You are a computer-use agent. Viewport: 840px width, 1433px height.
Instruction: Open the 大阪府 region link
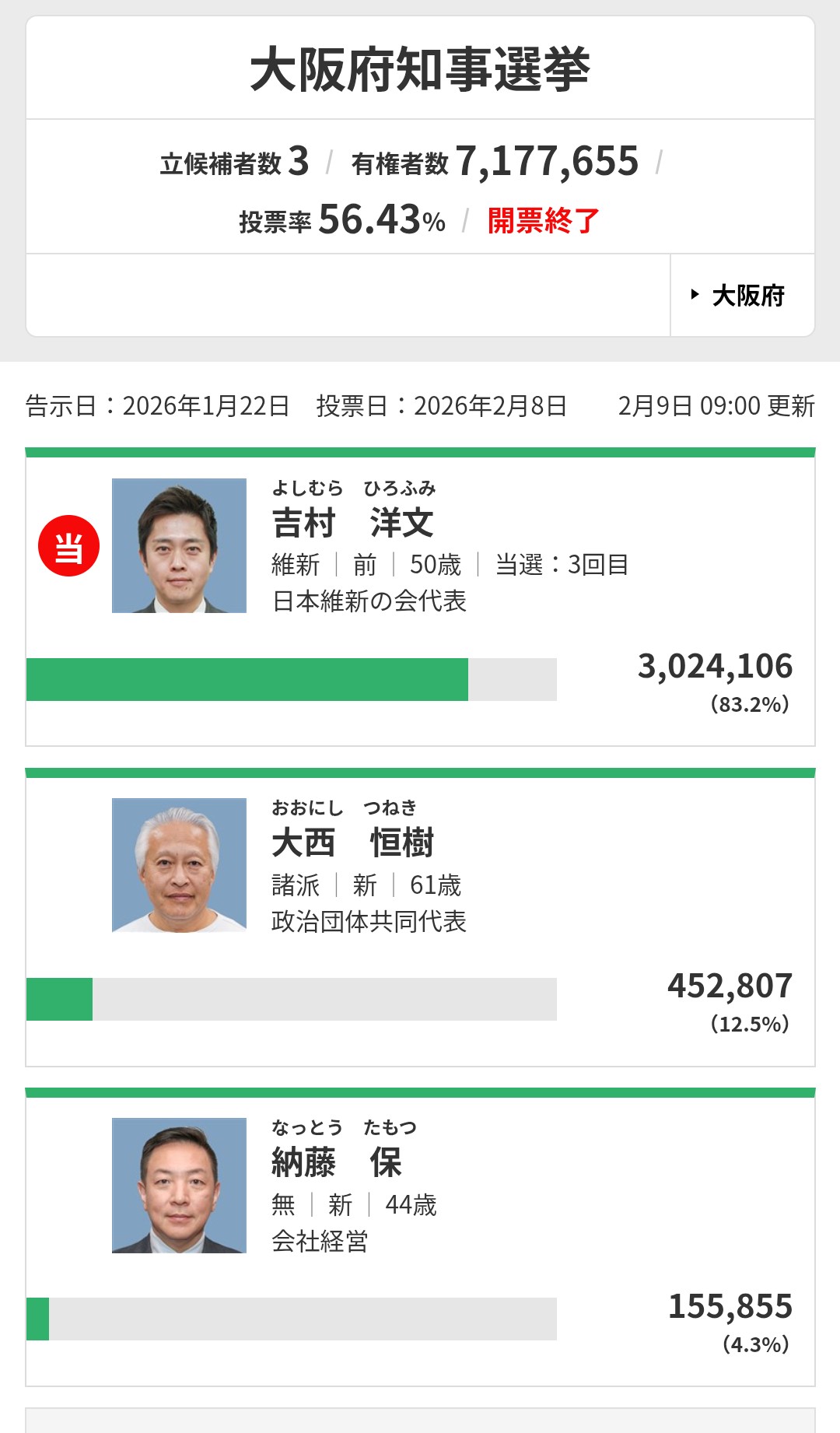point(747,296)
